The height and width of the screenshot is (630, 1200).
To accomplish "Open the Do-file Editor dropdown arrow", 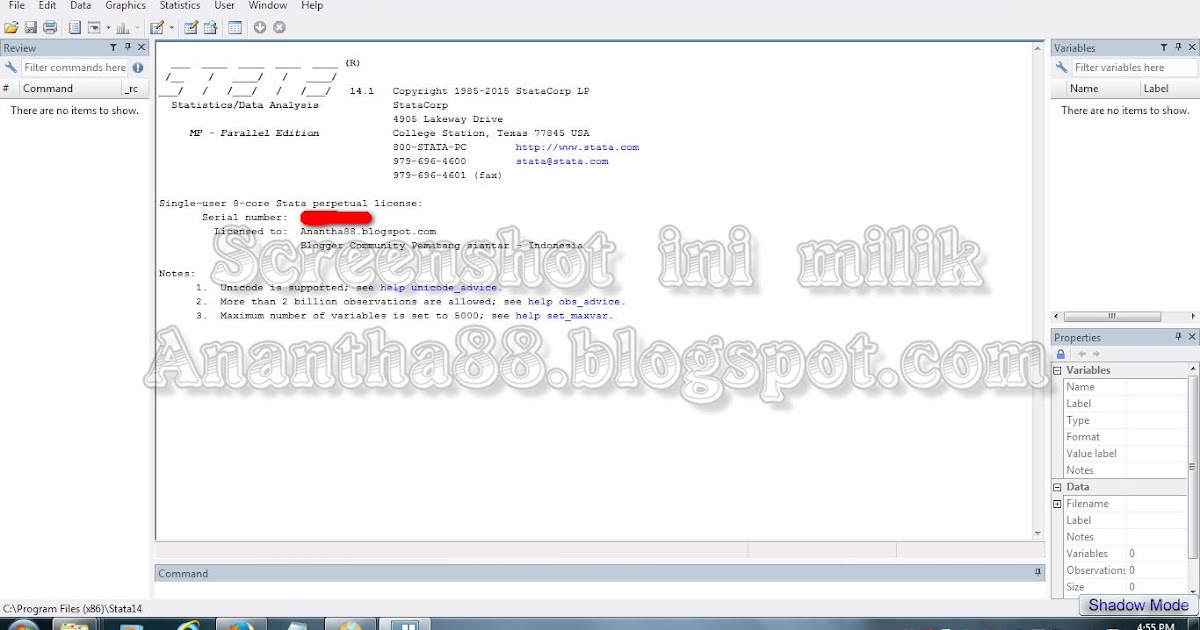I will click(x=171, y=28).
